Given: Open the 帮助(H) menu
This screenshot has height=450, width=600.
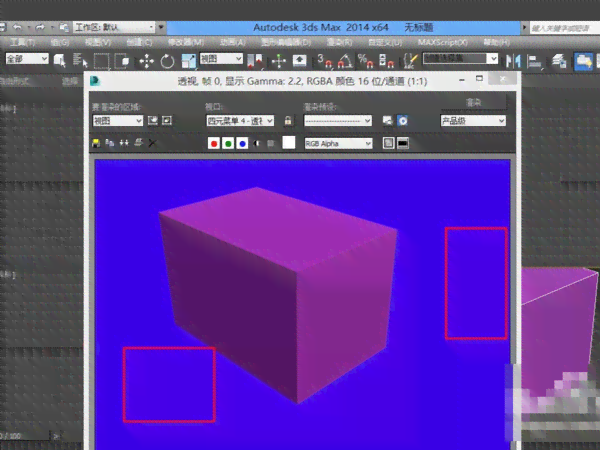Looking at the screenshot, I should coord(496,42).
